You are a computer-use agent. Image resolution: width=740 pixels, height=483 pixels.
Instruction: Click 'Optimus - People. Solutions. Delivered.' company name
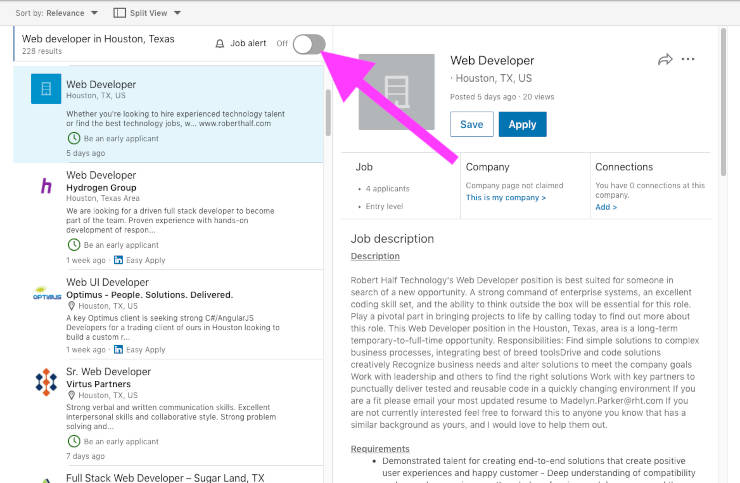coord(150,295)
